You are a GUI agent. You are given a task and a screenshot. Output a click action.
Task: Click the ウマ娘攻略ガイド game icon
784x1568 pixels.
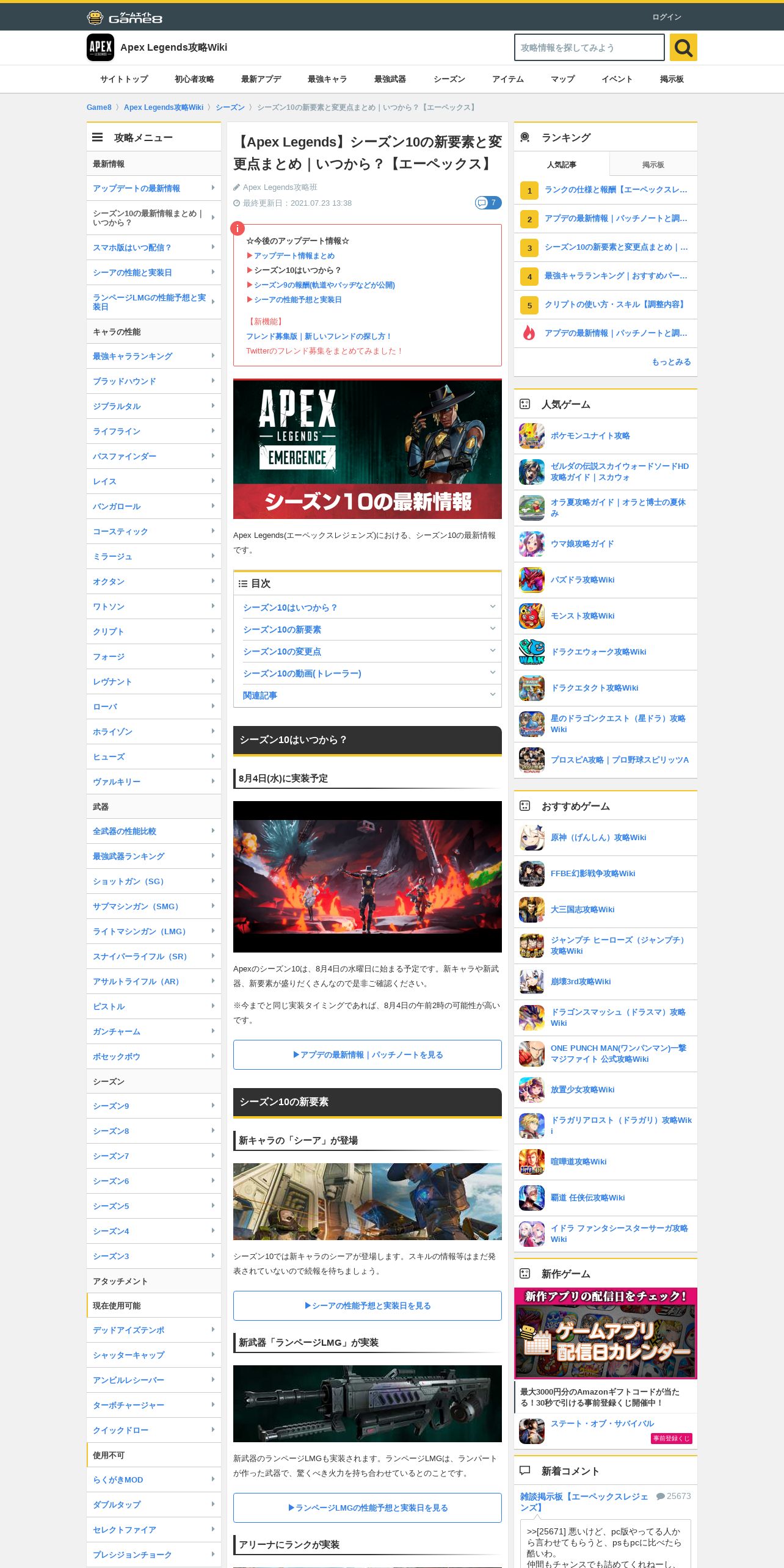coord(532,544)
